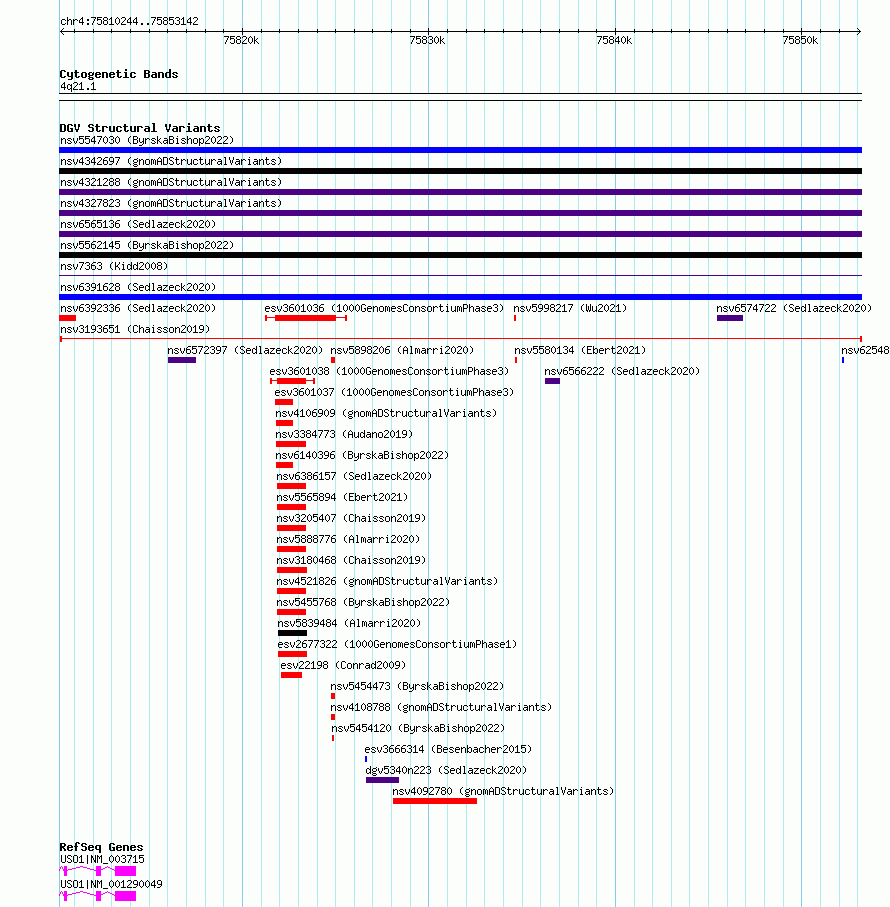Click the 75820k ruler tick label
The image size is (890, 907).
[x=241, y=40]
